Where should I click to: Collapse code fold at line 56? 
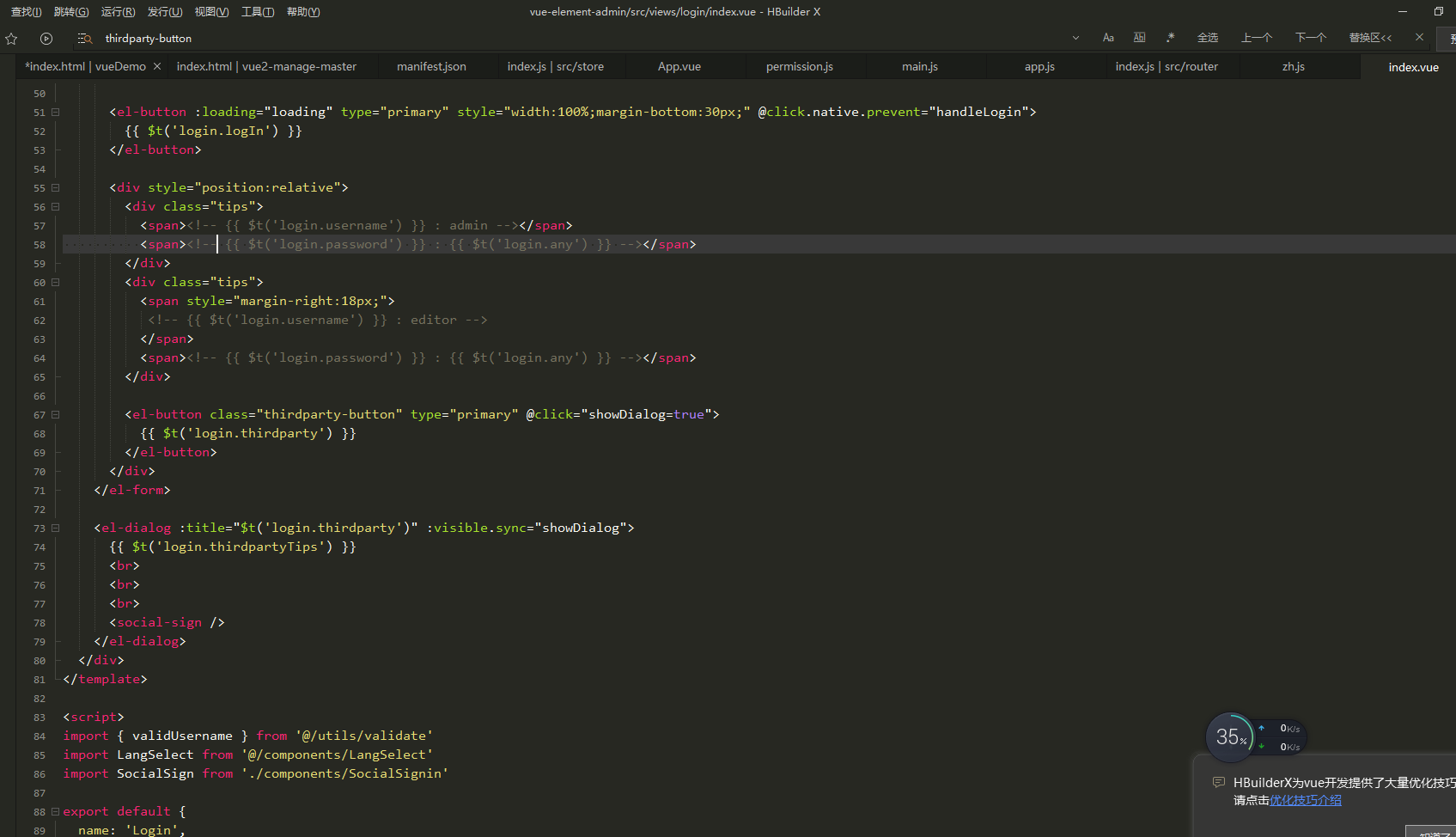[x=56, y=206]
